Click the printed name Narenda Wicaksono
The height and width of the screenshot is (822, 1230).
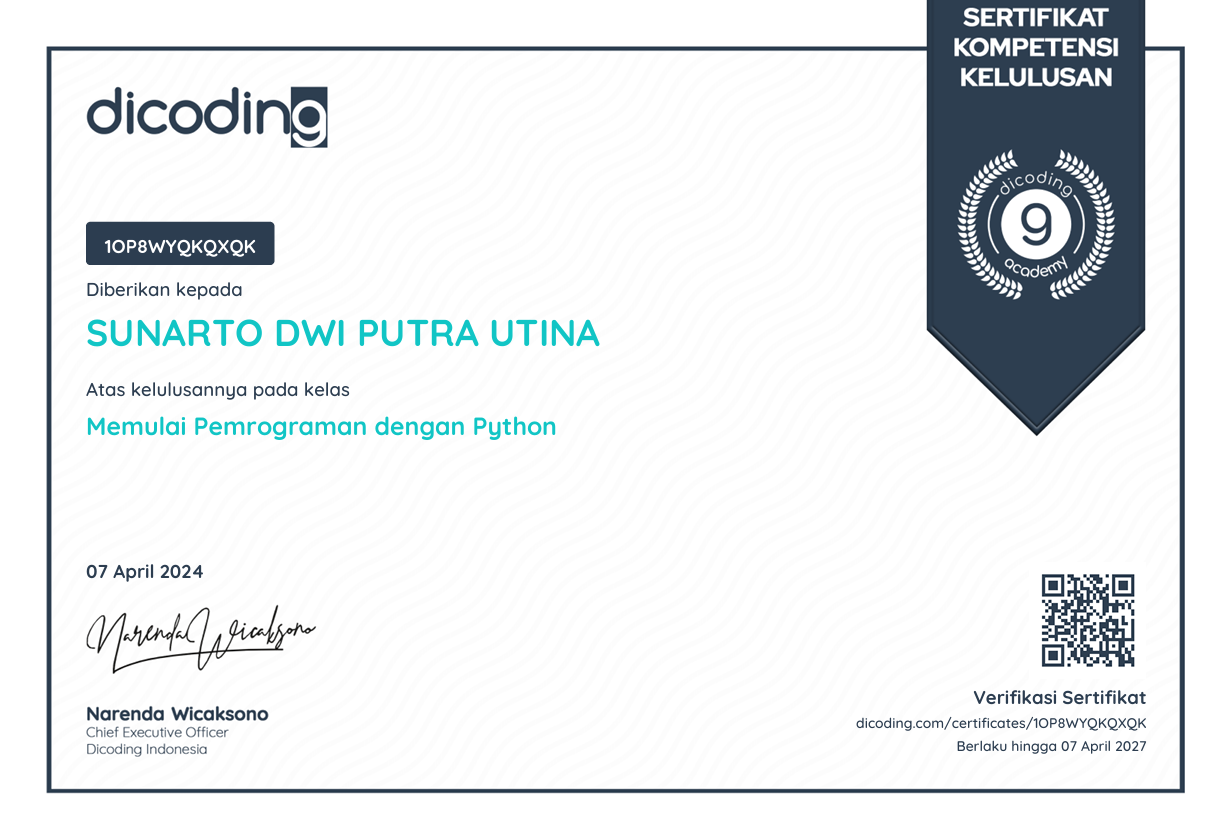click(177, 714)
